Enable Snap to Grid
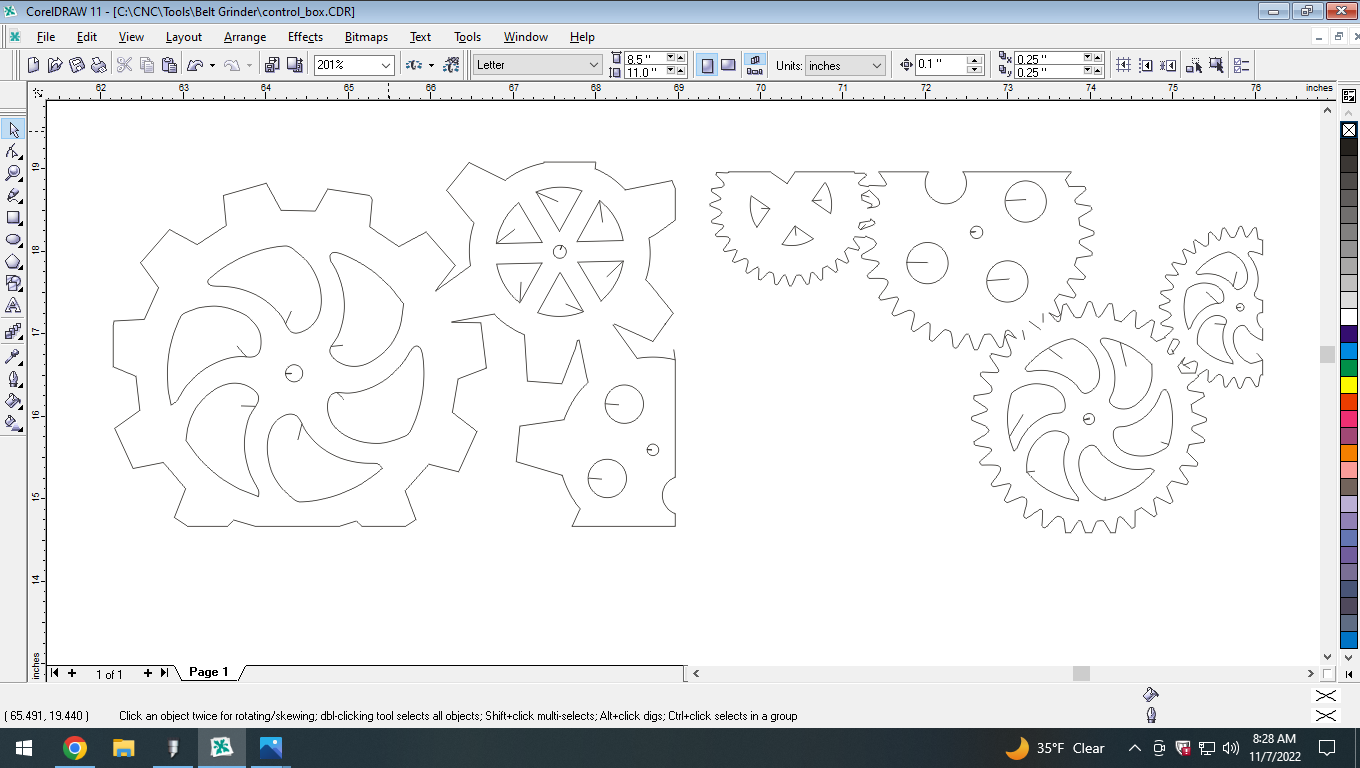This screenshot has height=768, width=1360. [x=1124, y=64]
